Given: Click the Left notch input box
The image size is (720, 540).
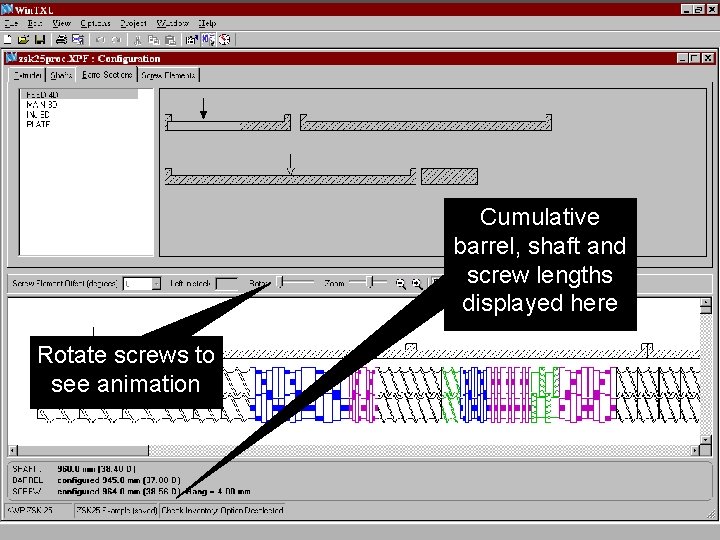Looking at the screenshot, I should click(227, 284).
